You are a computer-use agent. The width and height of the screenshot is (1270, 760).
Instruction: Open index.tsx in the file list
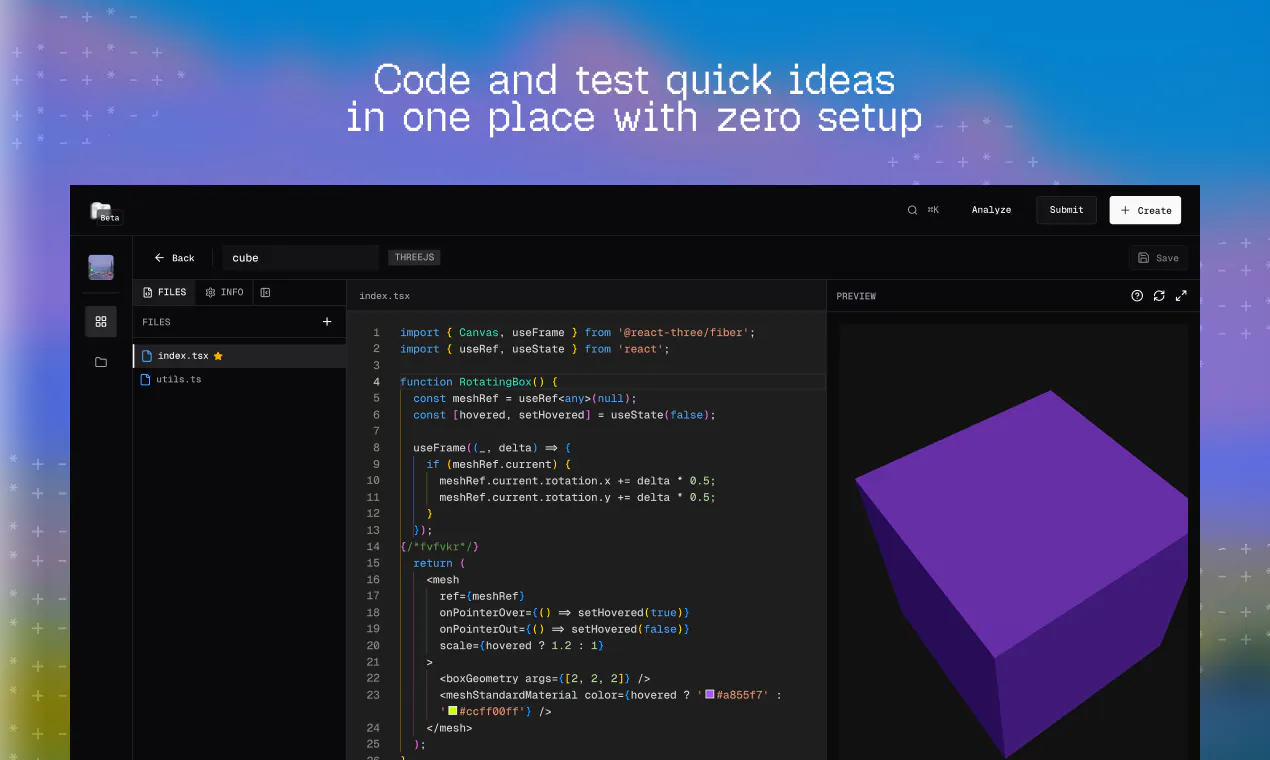click(239, 356)
